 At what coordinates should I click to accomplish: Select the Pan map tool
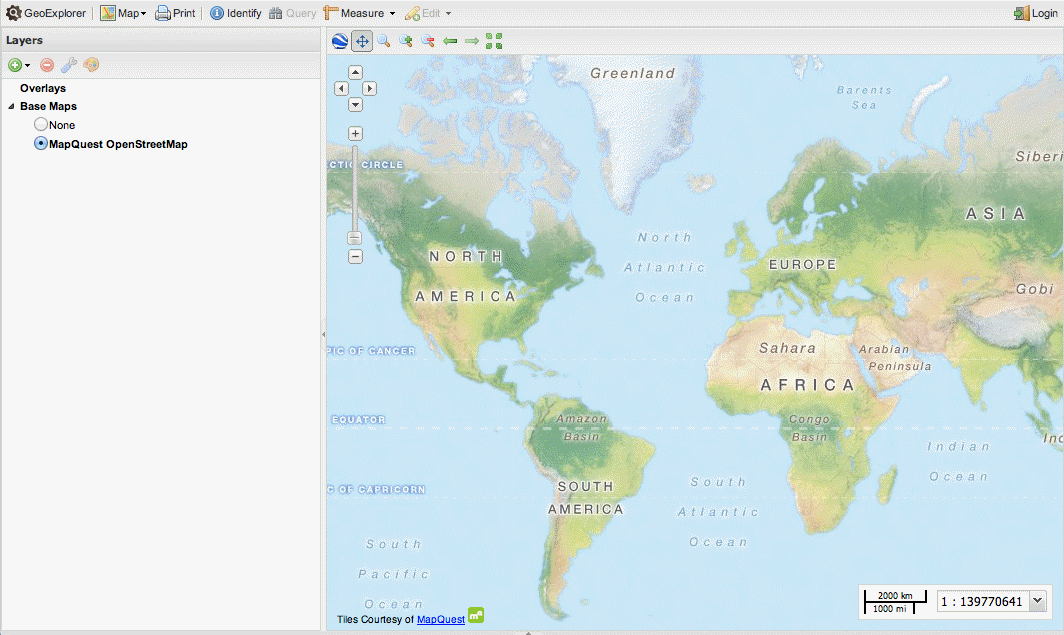(362, 41)
